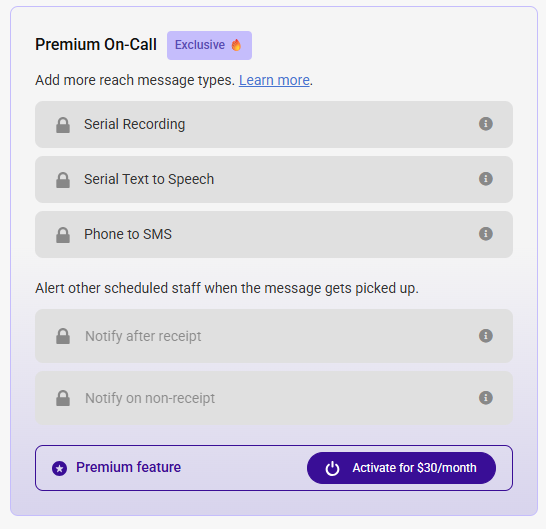This screenshot has width=546, height=529.
Task: Click the info icon for Serial Text to Speech
Action: 485,179
